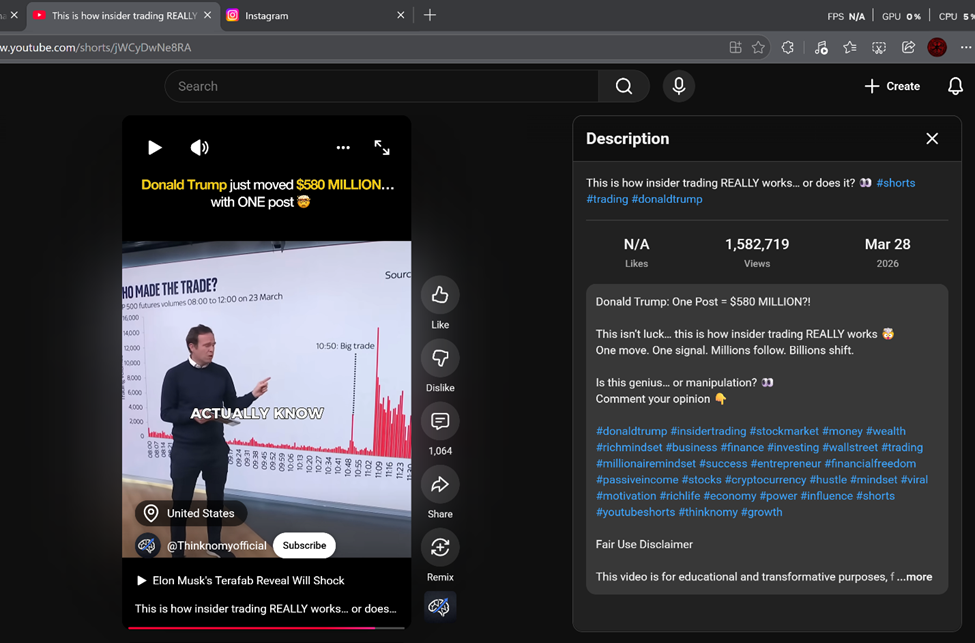Mute the video volume speaker icon
The image size is (975, 643).
pyautogui.click(x=200, y=147)
